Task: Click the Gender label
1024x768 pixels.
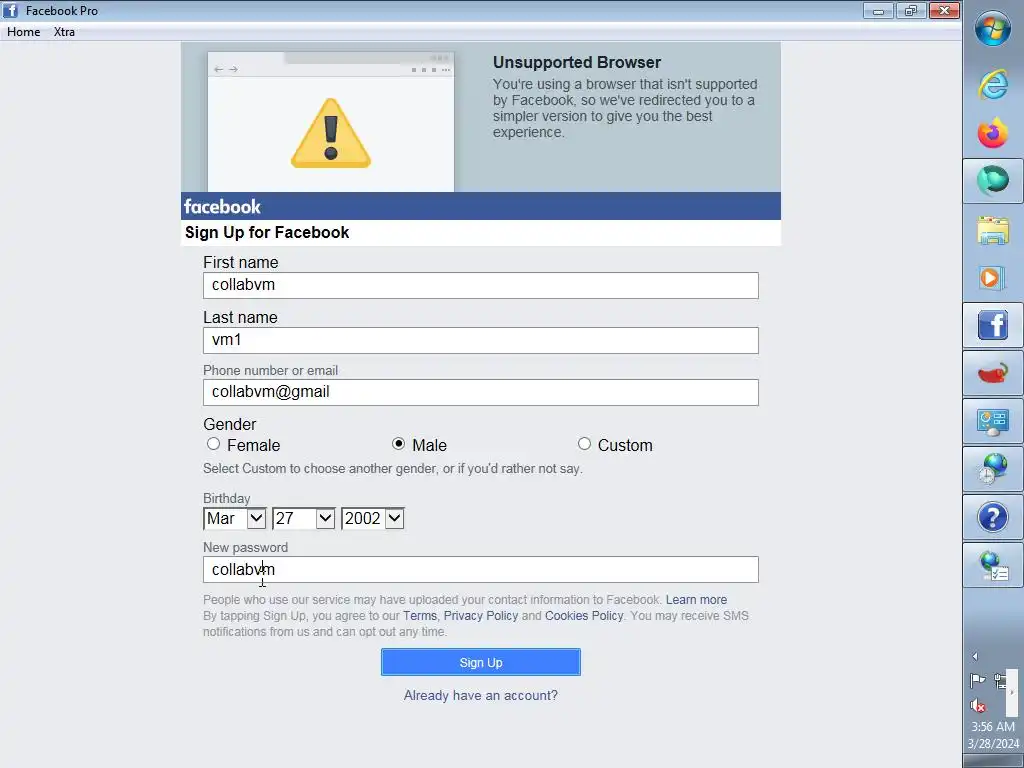Action: [x=230, y=424]
